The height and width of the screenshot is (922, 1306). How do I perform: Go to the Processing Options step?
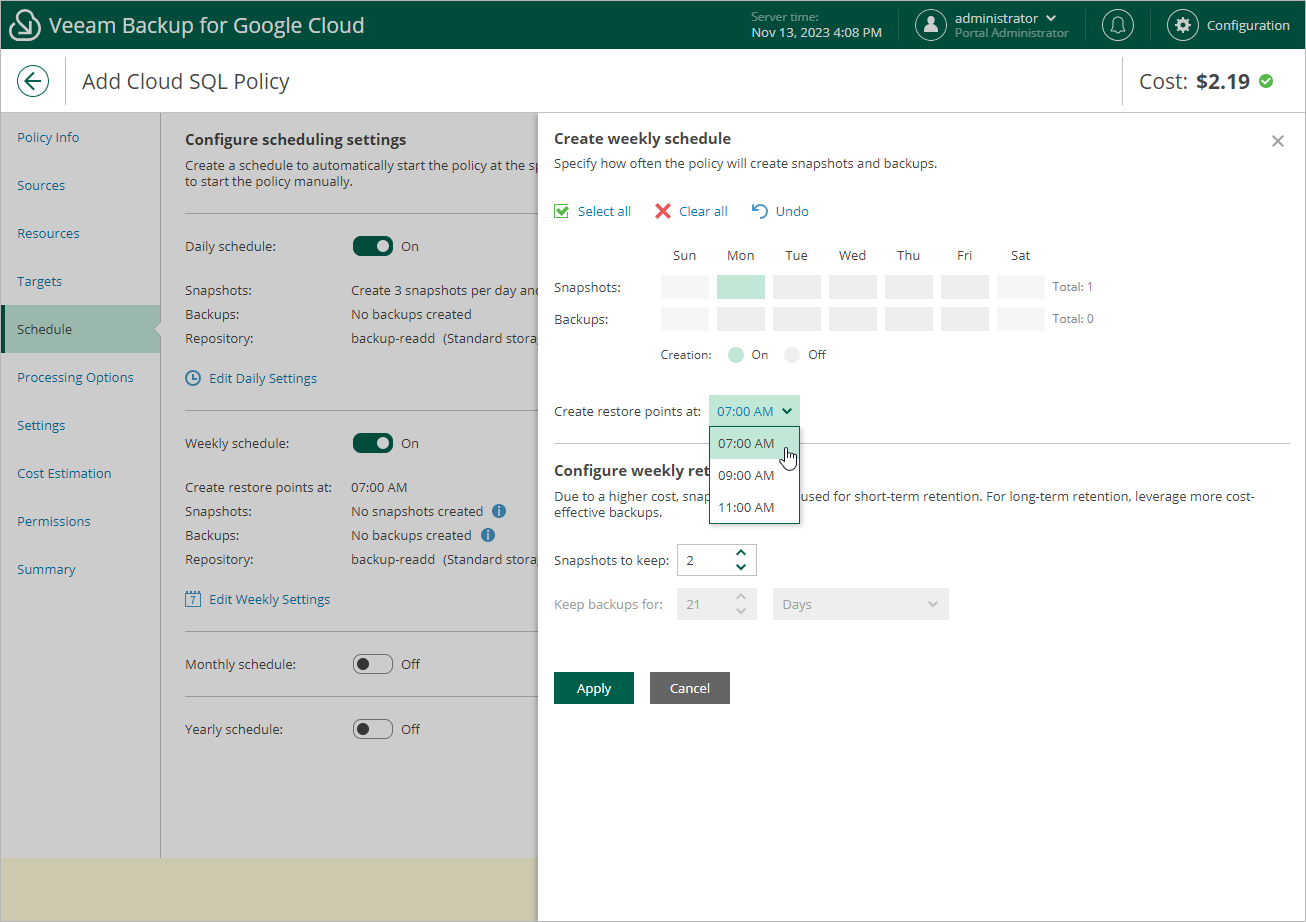tap(80, 377)
